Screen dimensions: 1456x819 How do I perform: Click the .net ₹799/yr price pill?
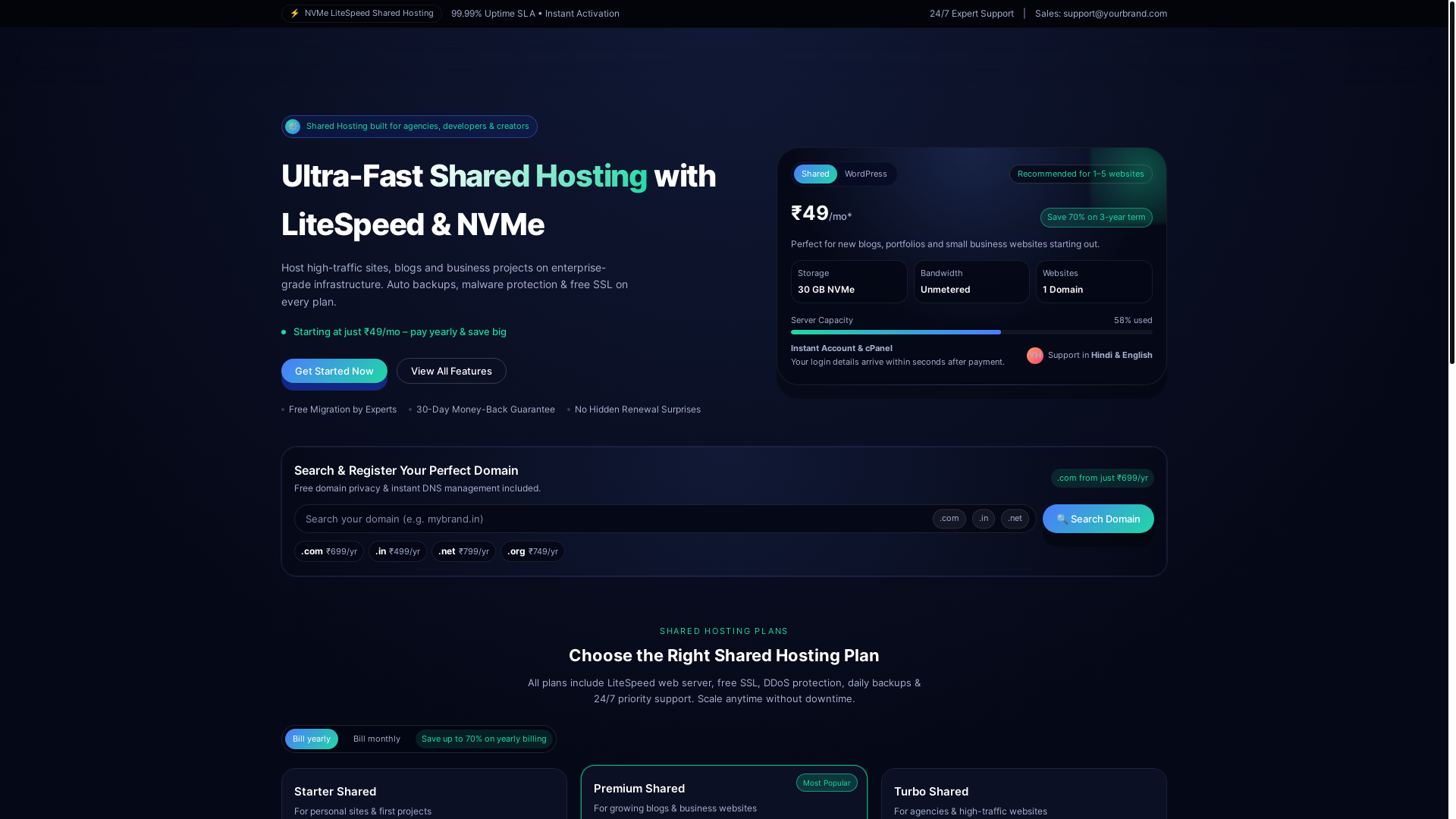[463, 551]
